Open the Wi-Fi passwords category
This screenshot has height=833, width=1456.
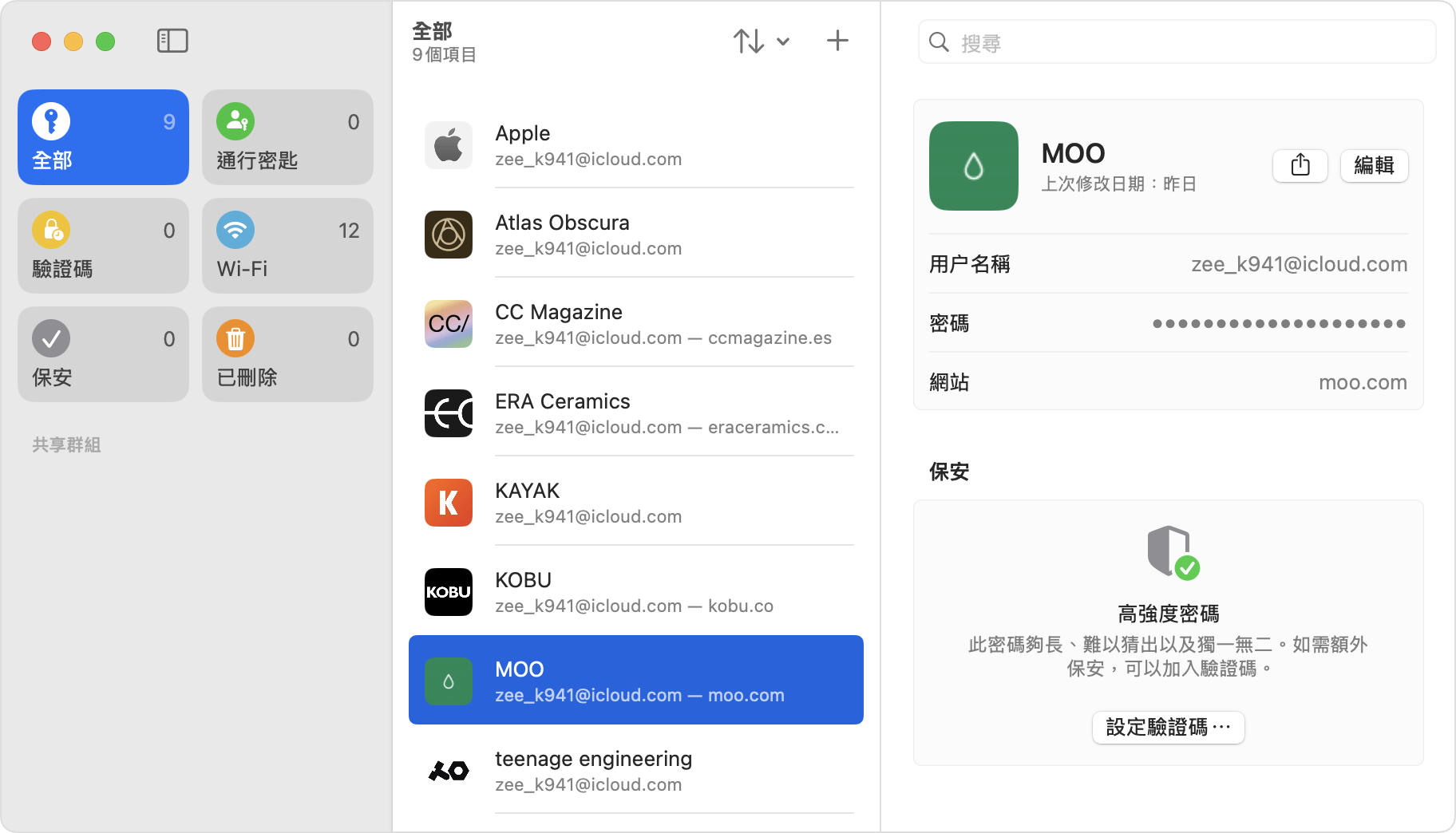(287, 246)
